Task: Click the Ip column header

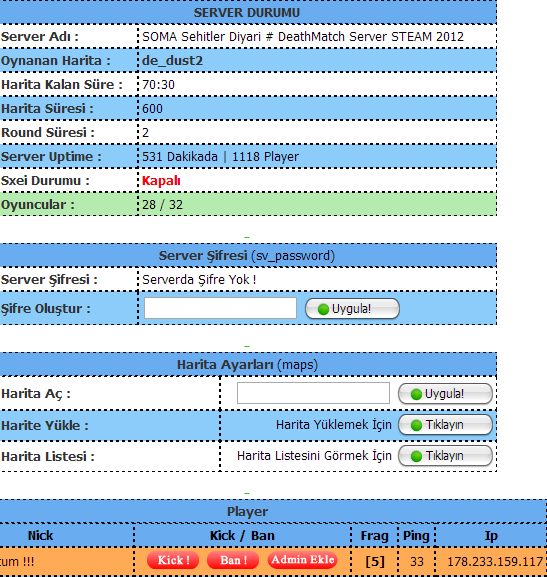Action: 491,536
